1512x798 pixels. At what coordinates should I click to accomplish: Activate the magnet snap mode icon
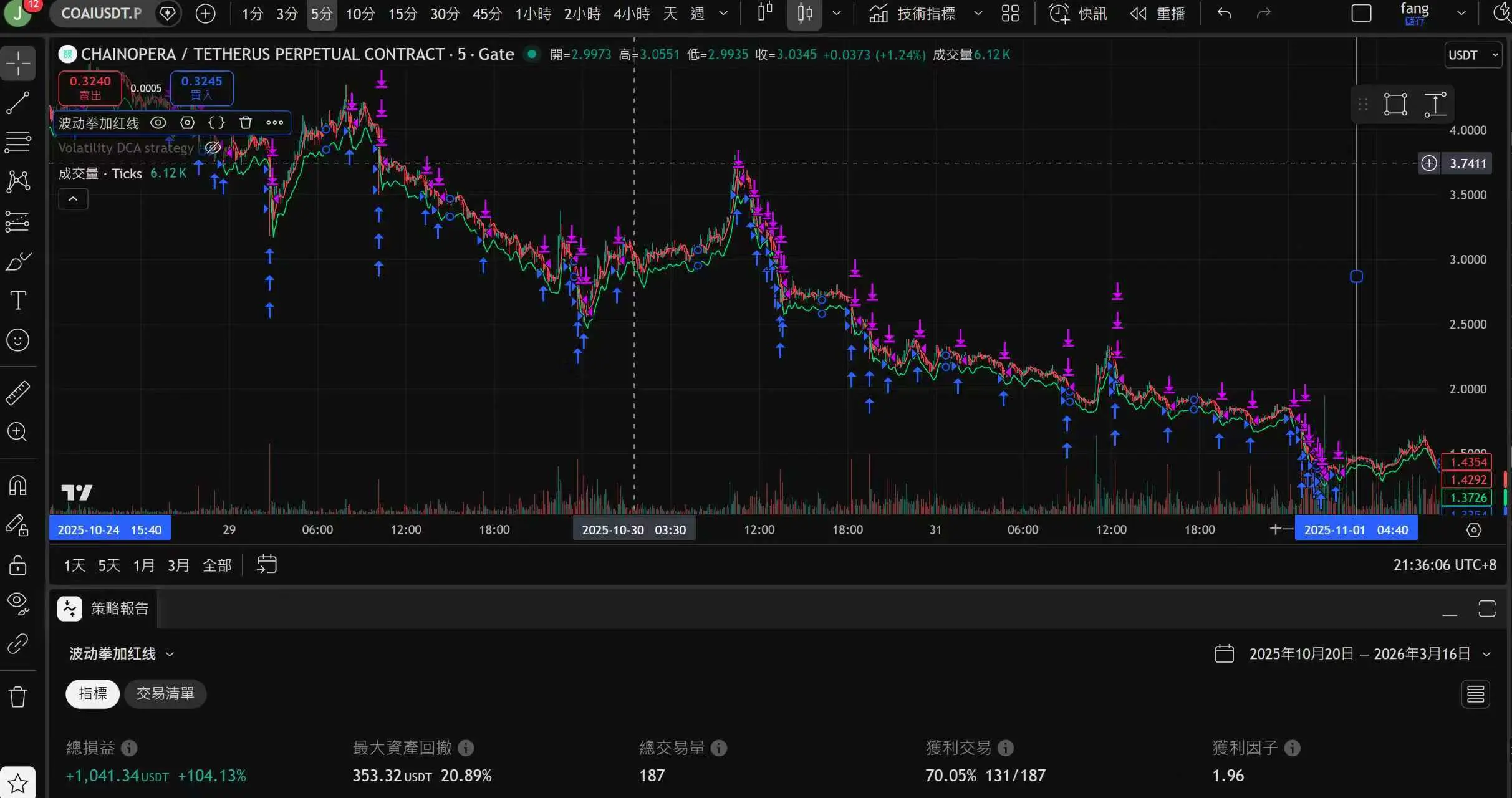tap(17, 485)
